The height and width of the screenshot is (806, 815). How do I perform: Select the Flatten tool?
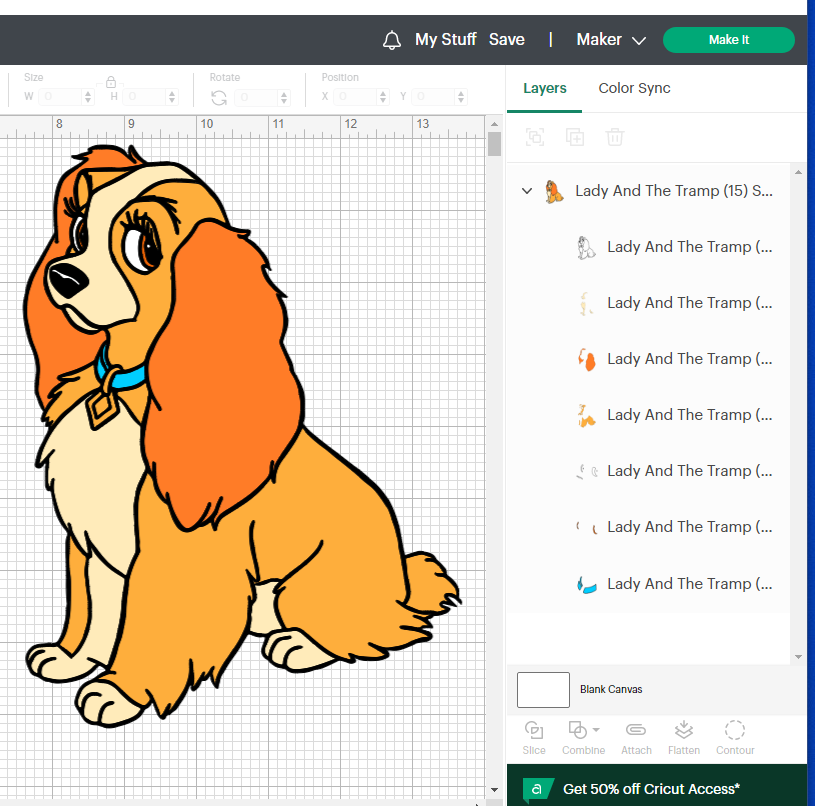(683, 738)
